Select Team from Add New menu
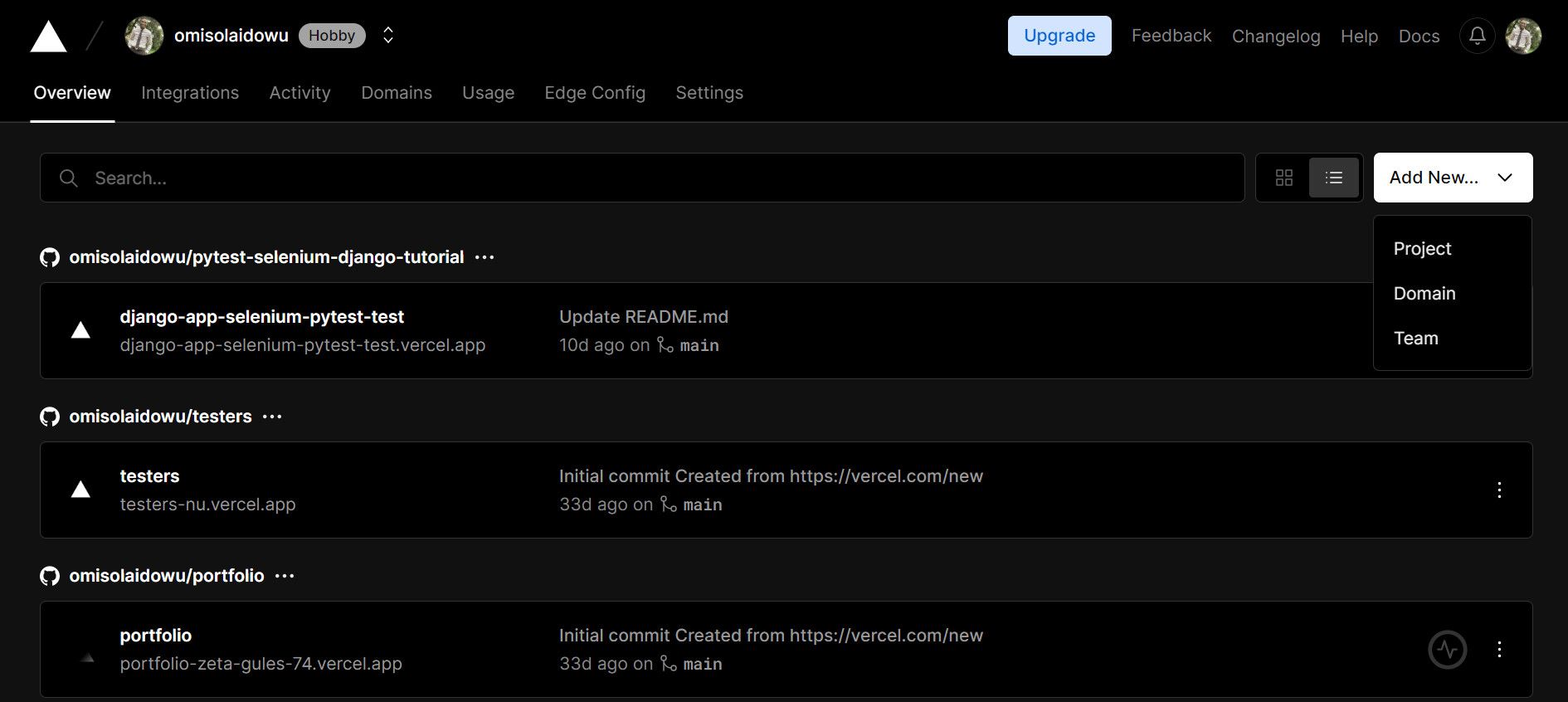The width and height of the screenshot is (1568, 702). point(1416,339)
